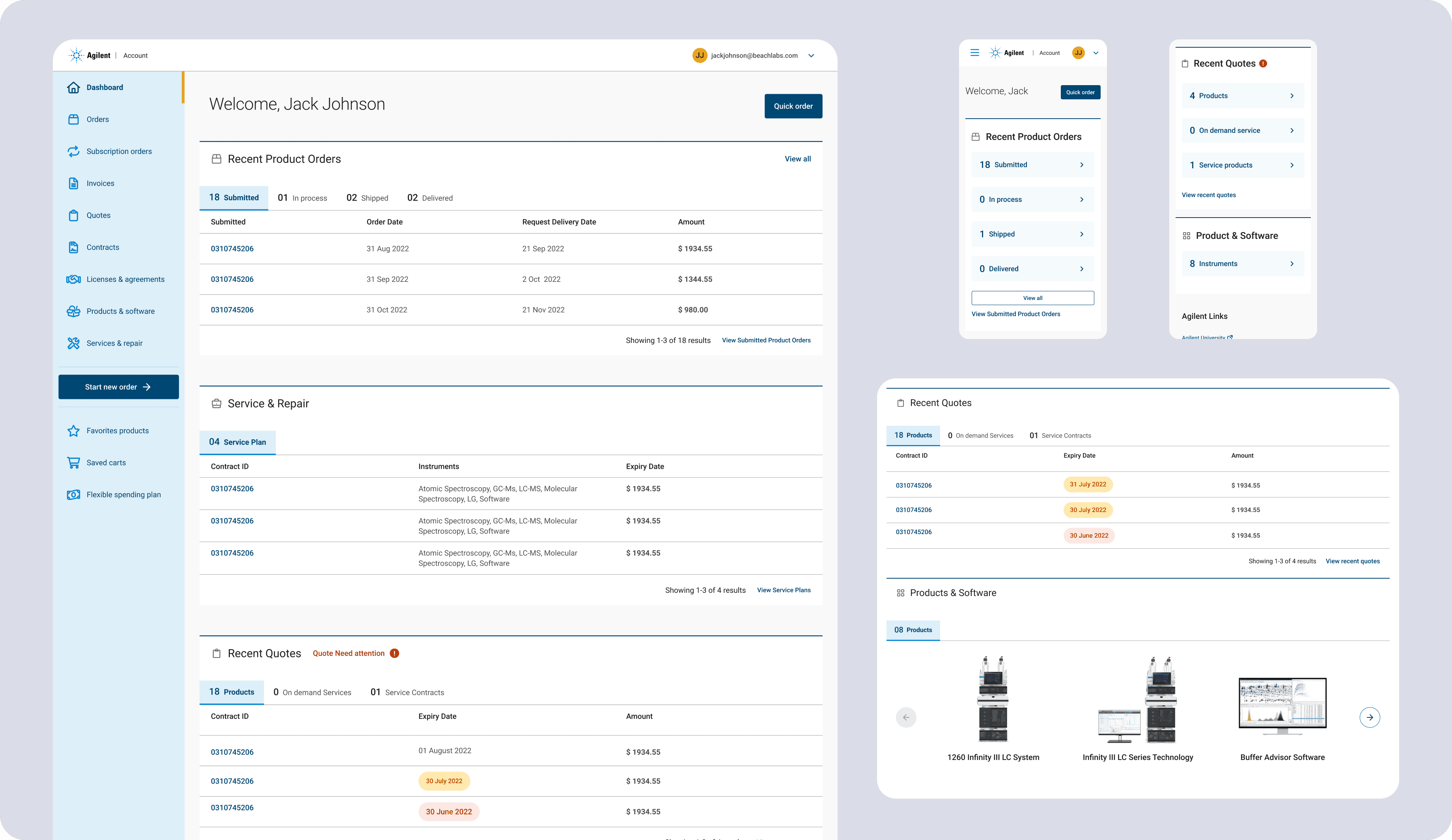Switch to the 01 In process tab
The image size is (1452, 840).
302,197
